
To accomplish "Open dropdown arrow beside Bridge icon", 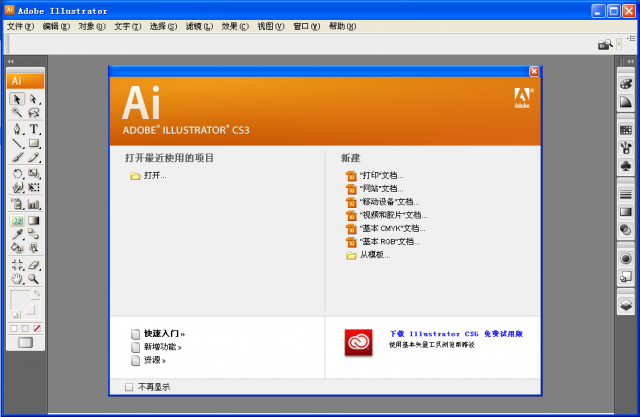I will tap(619, 44).
